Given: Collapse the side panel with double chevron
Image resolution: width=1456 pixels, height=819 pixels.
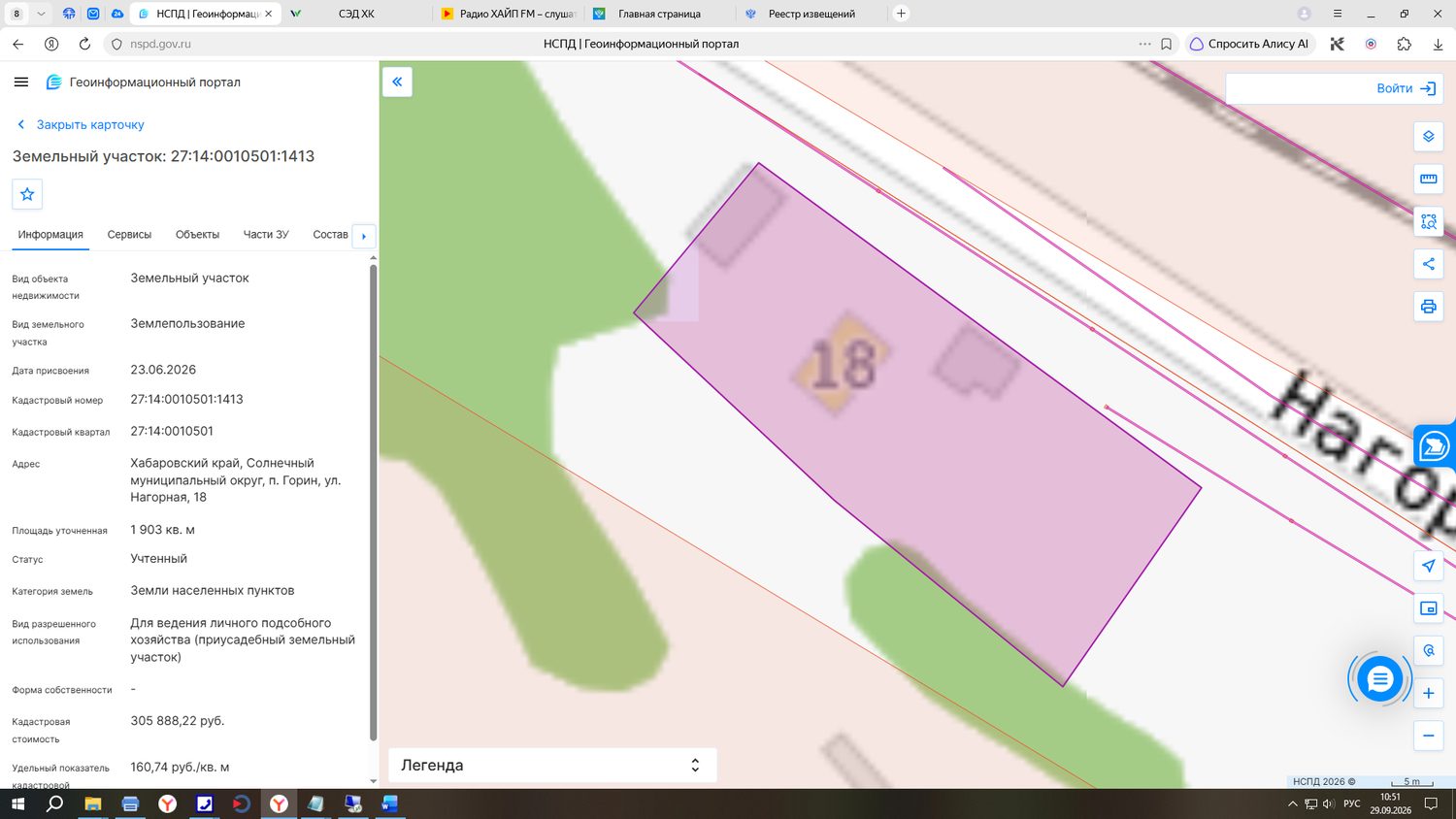Looking at the screenshot, I should coord(397,82).
